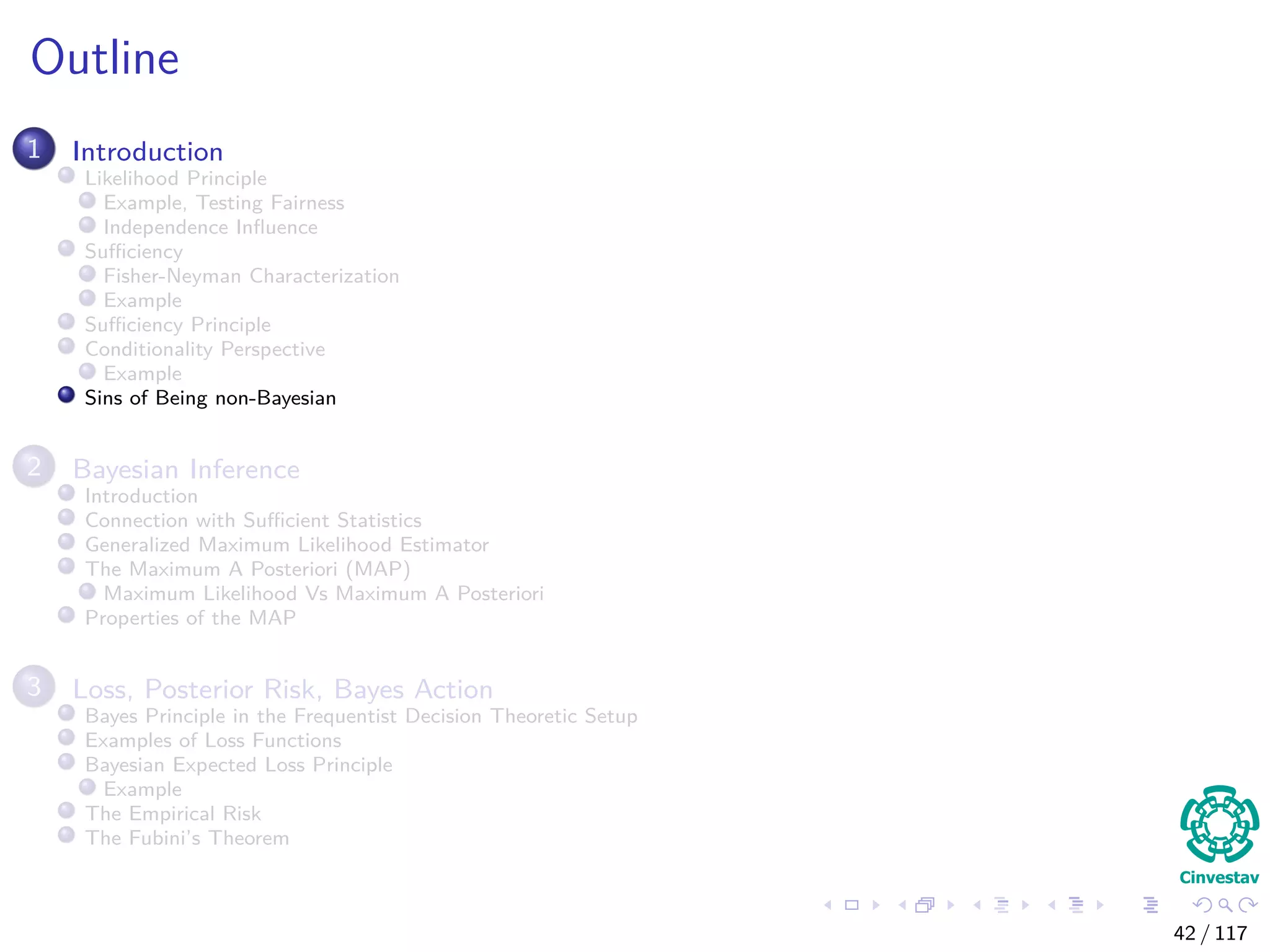
Task: Go to The Fubini's Theorem entry
Action: (187, 838)
